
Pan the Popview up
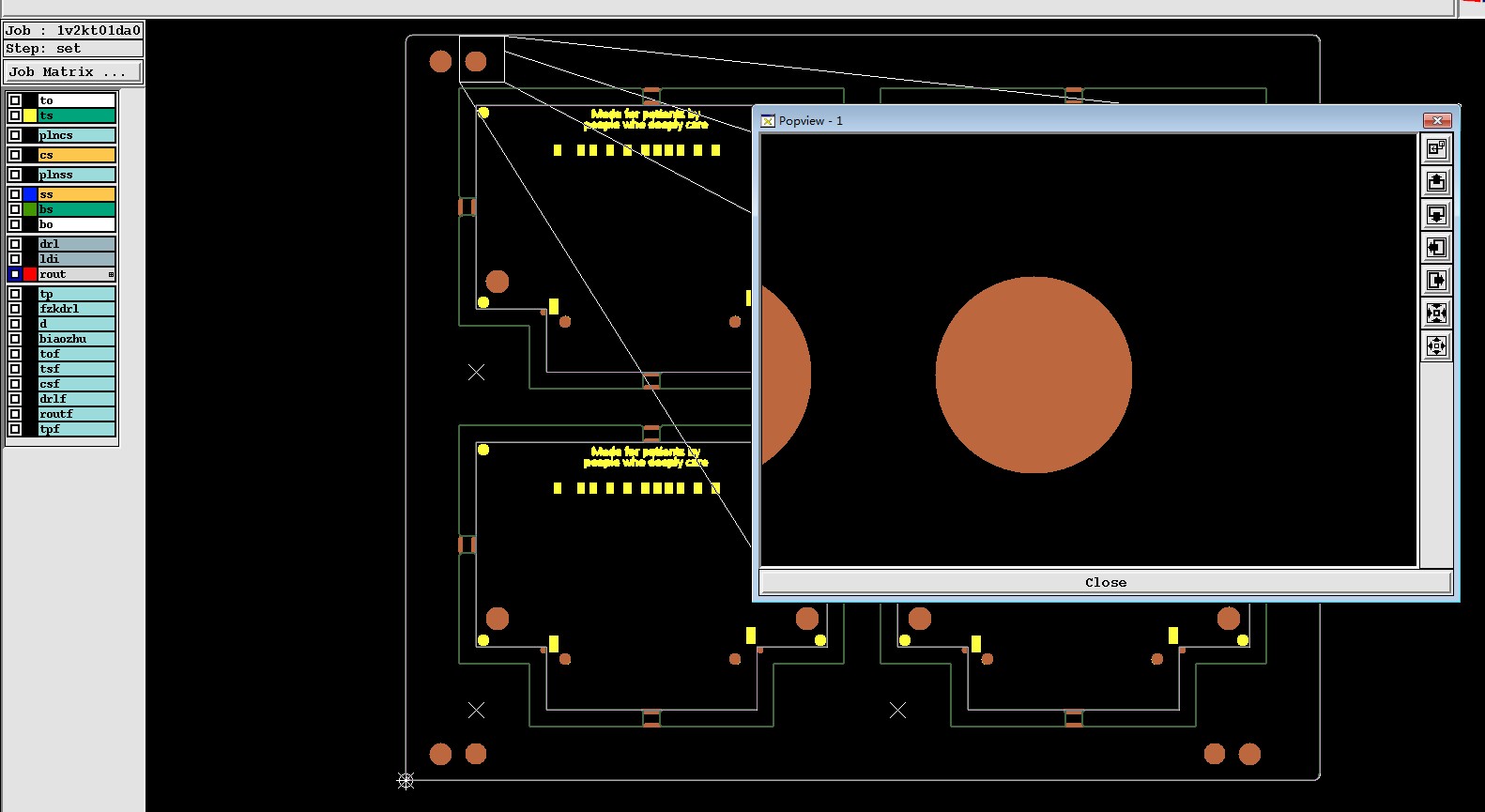[1436, 181]
